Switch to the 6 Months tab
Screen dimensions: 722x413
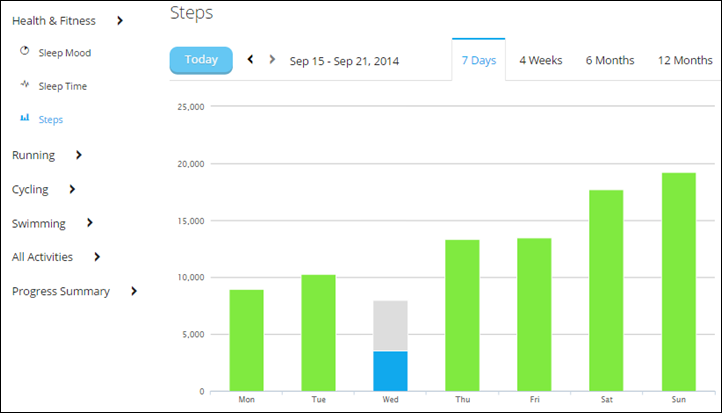pos(610,60)
